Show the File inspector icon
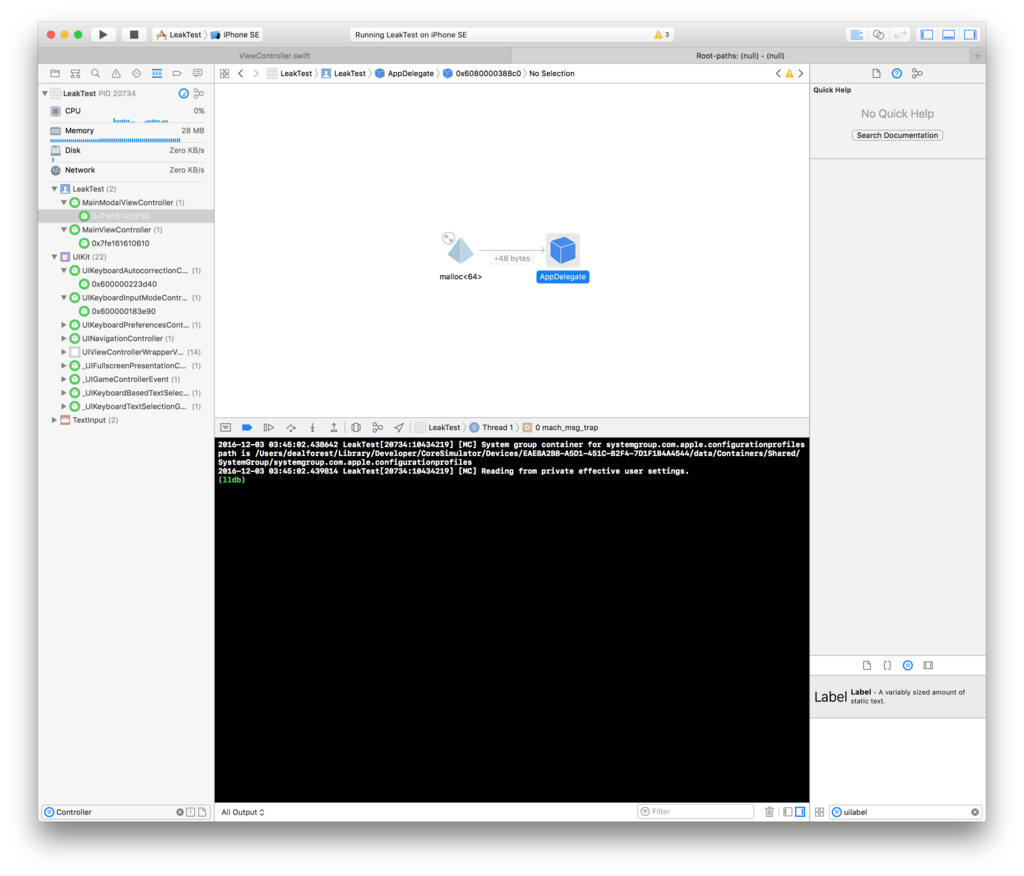The image size is (1024, 876). (876, 74)
